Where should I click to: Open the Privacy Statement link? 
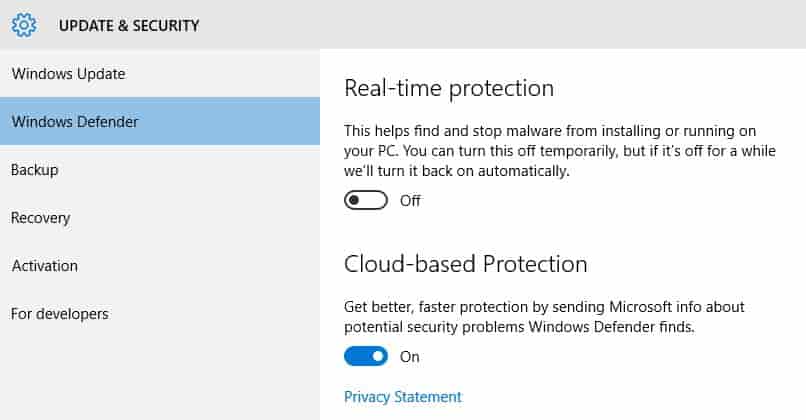click(x=403, y=397)
